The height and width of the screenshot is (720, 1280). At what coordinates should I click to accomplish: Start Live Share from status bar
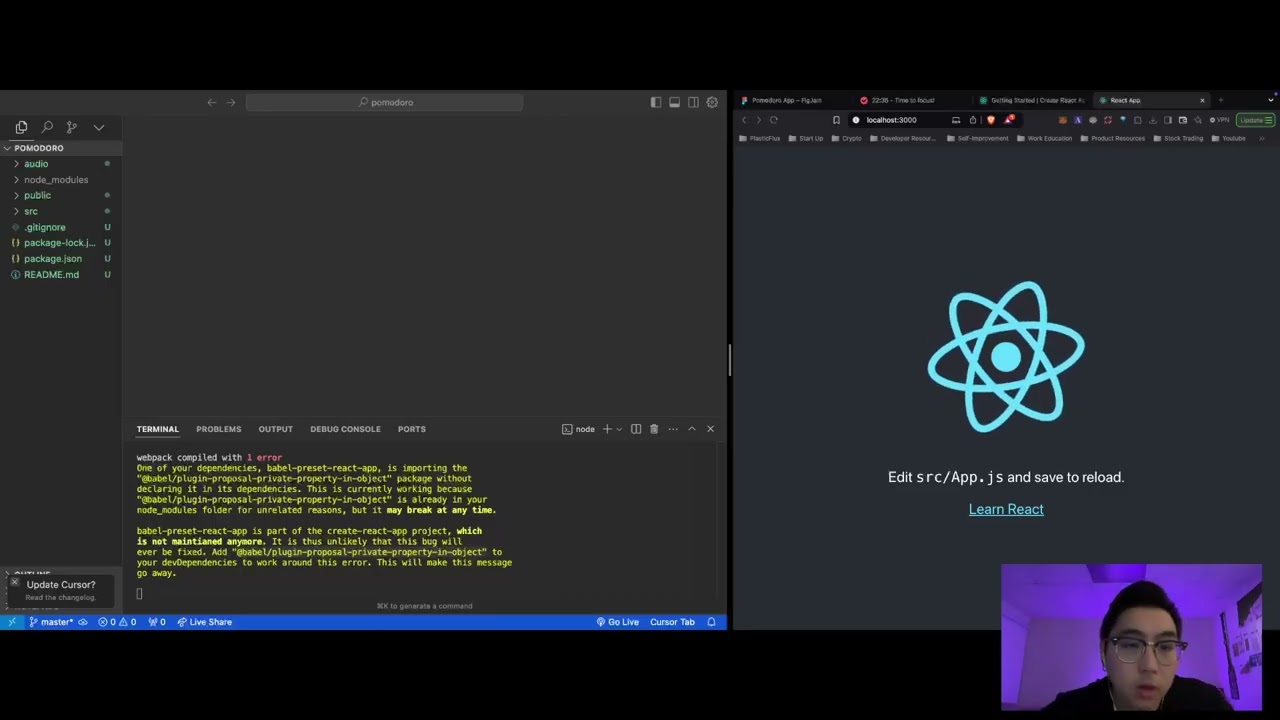click(x=205, y=622)
